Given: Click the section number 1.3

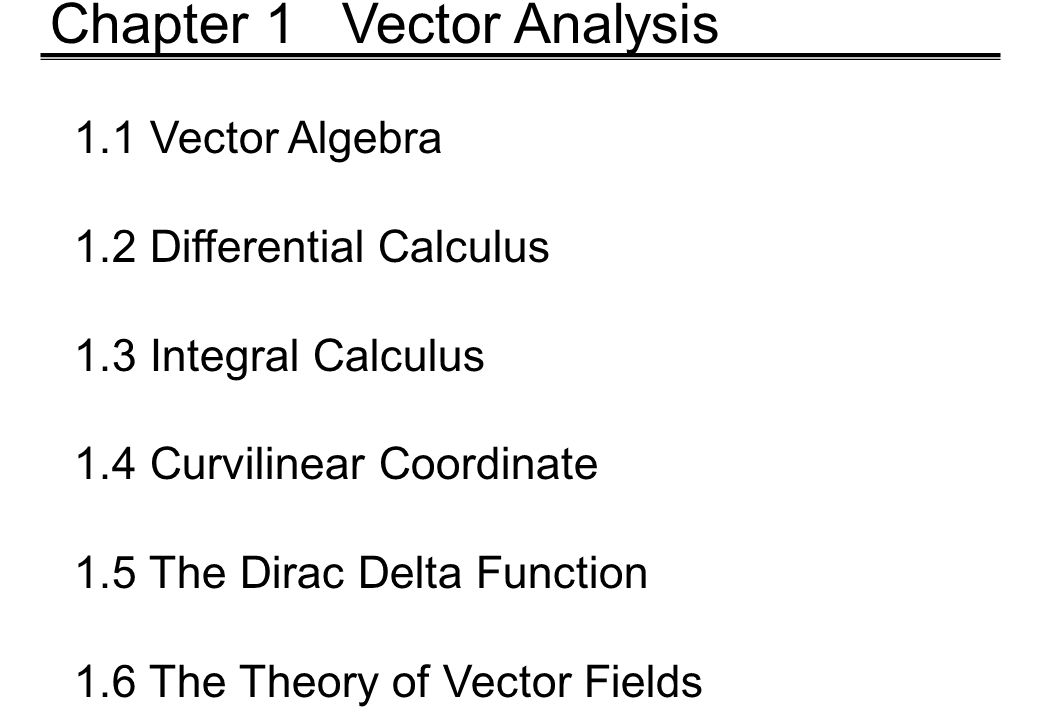Looking at the screenshot, I should 105,355.
